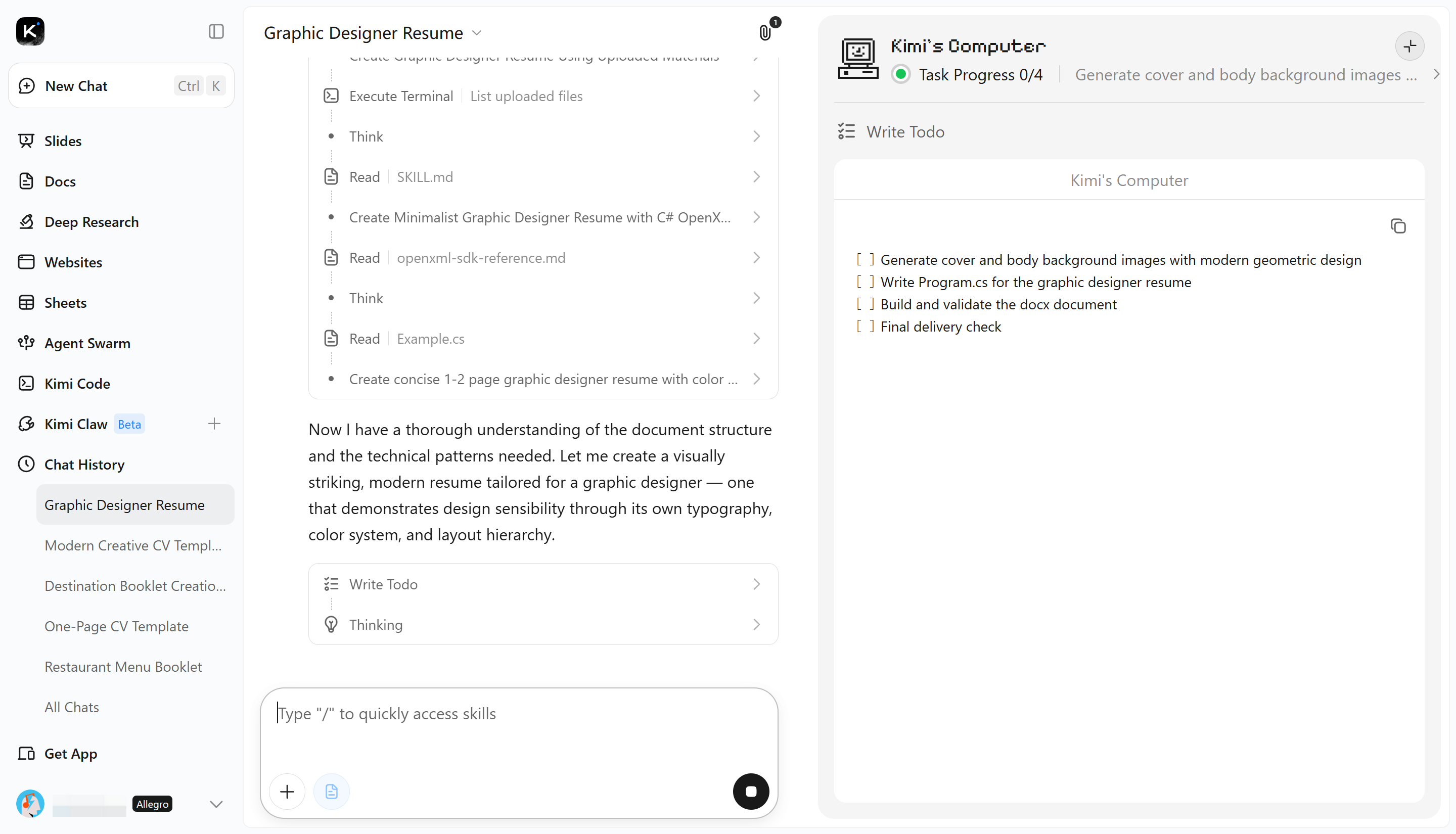1456x834 pixels.
Task: Toggle the document skill icon in composer
Action: [x=332, y=792]
